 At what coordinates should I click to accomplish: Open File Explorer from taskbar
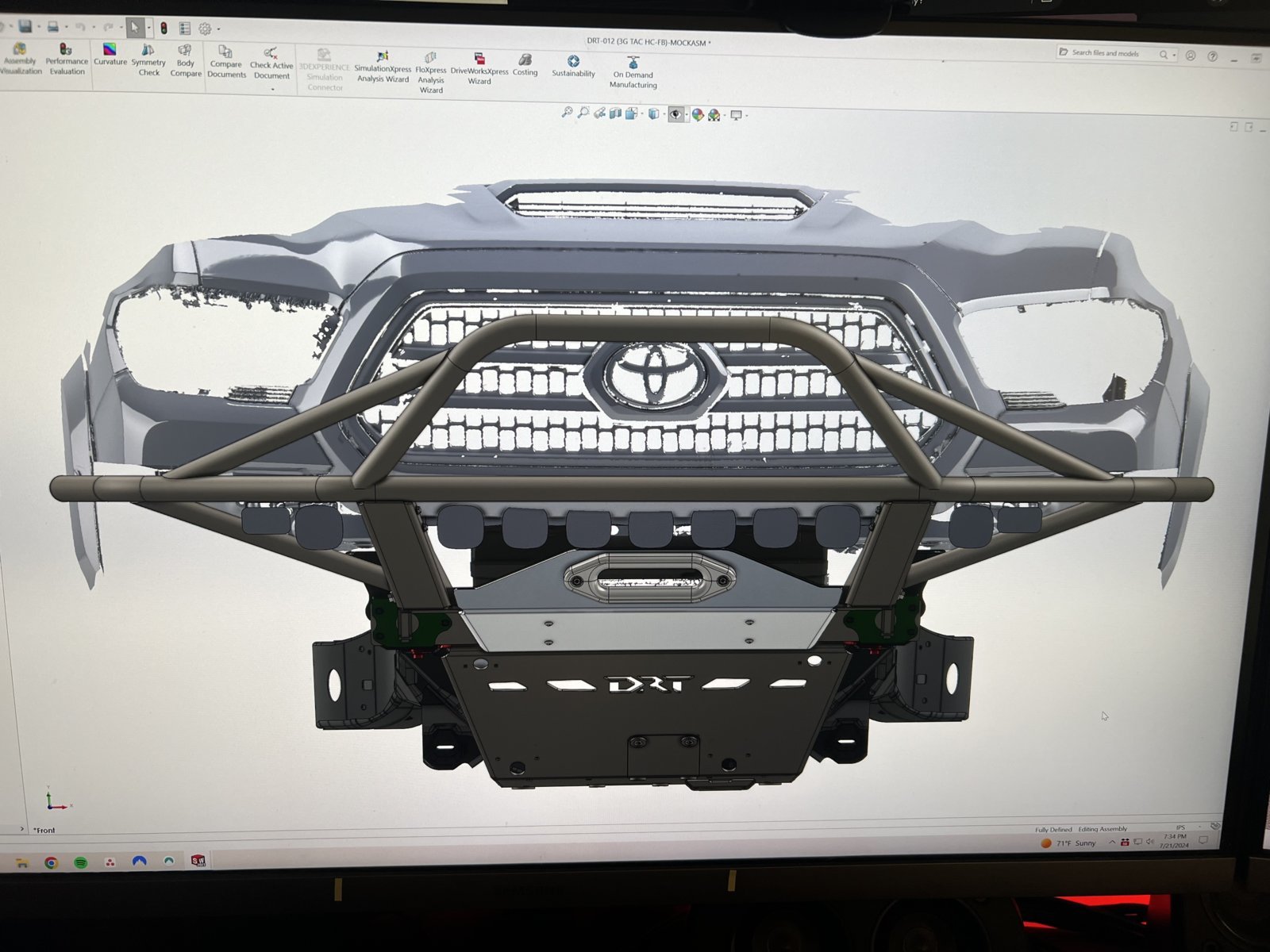pos(21,862)
